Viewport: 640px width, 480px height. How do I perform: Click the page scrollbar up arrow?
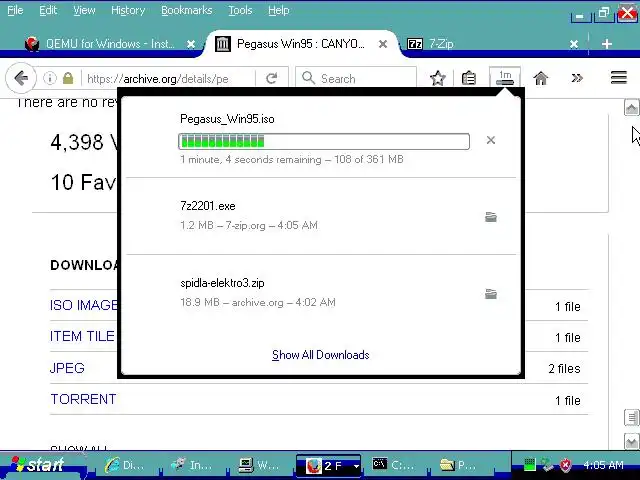coord(631,108)
